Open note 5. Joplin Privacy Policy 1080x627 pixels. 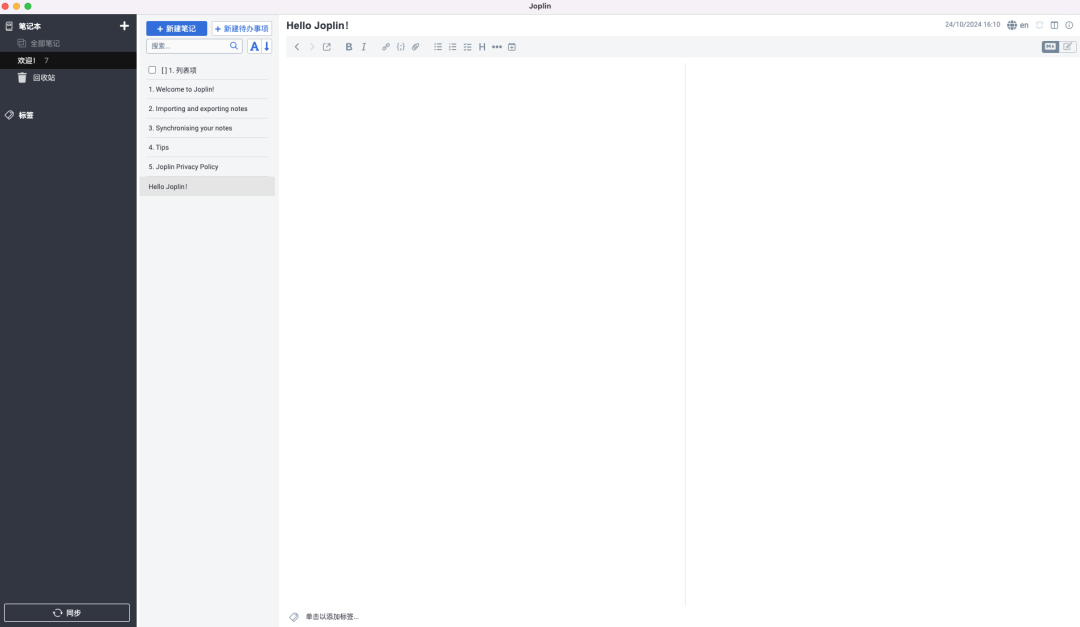207,167
